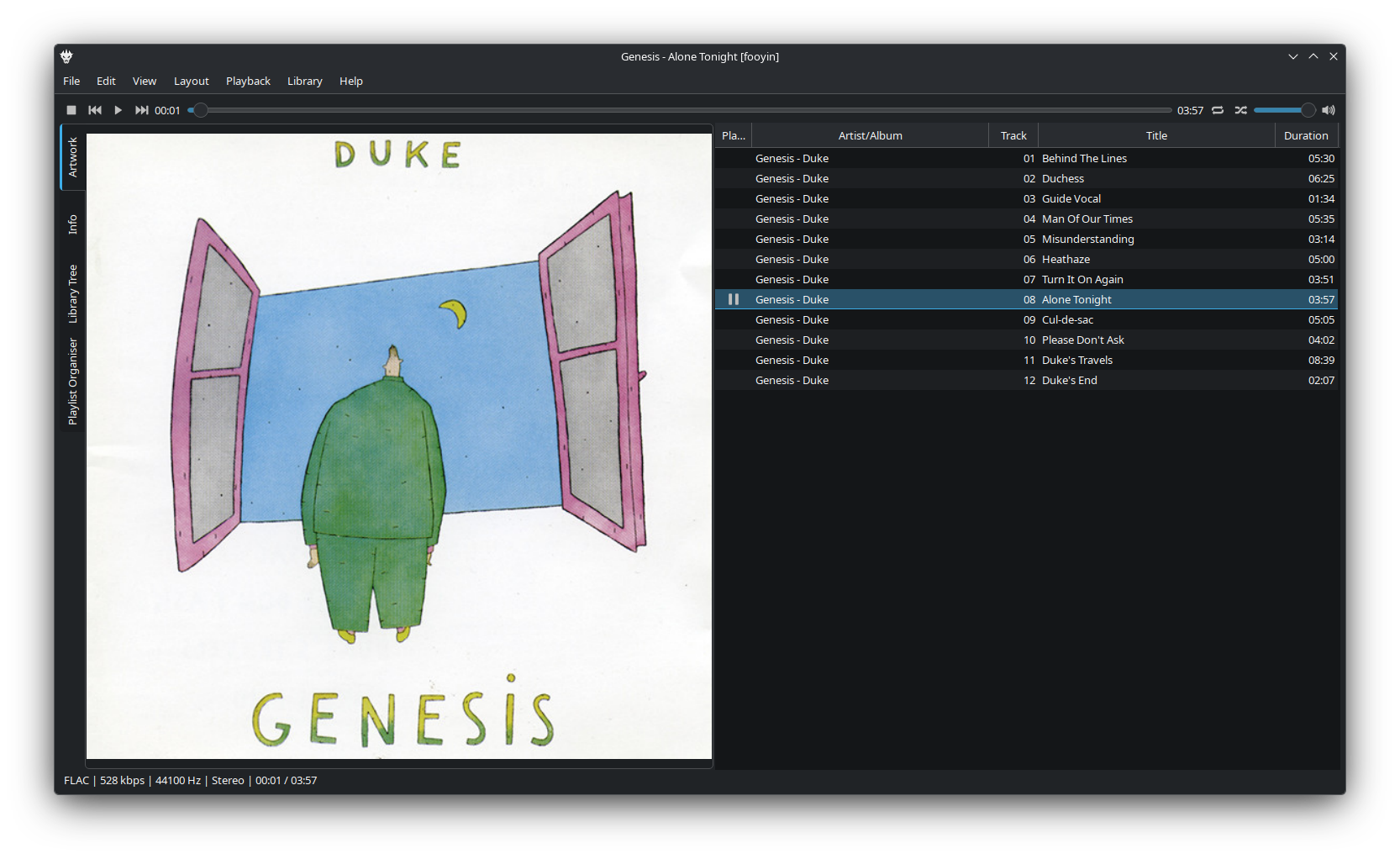Sort by the Track column header

tap(1013, 135)
